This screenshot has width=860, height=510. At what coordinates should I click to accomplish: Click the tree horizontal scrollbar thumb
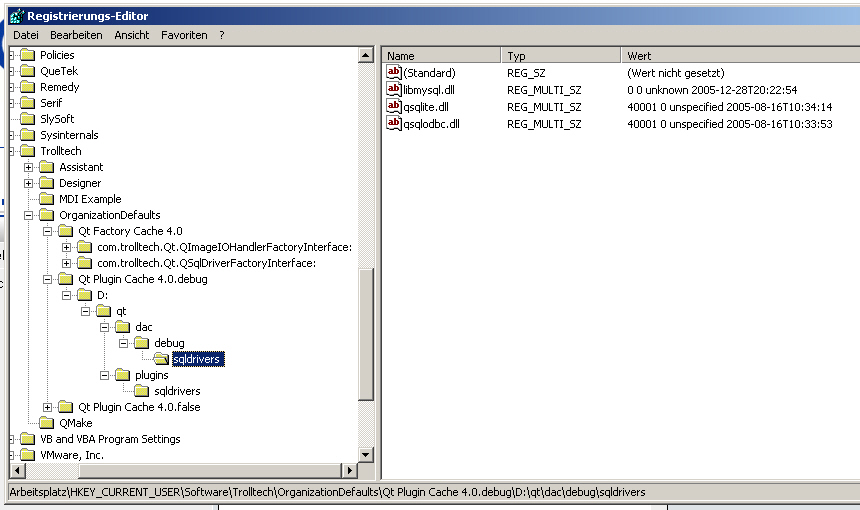[x=210, y=470]
